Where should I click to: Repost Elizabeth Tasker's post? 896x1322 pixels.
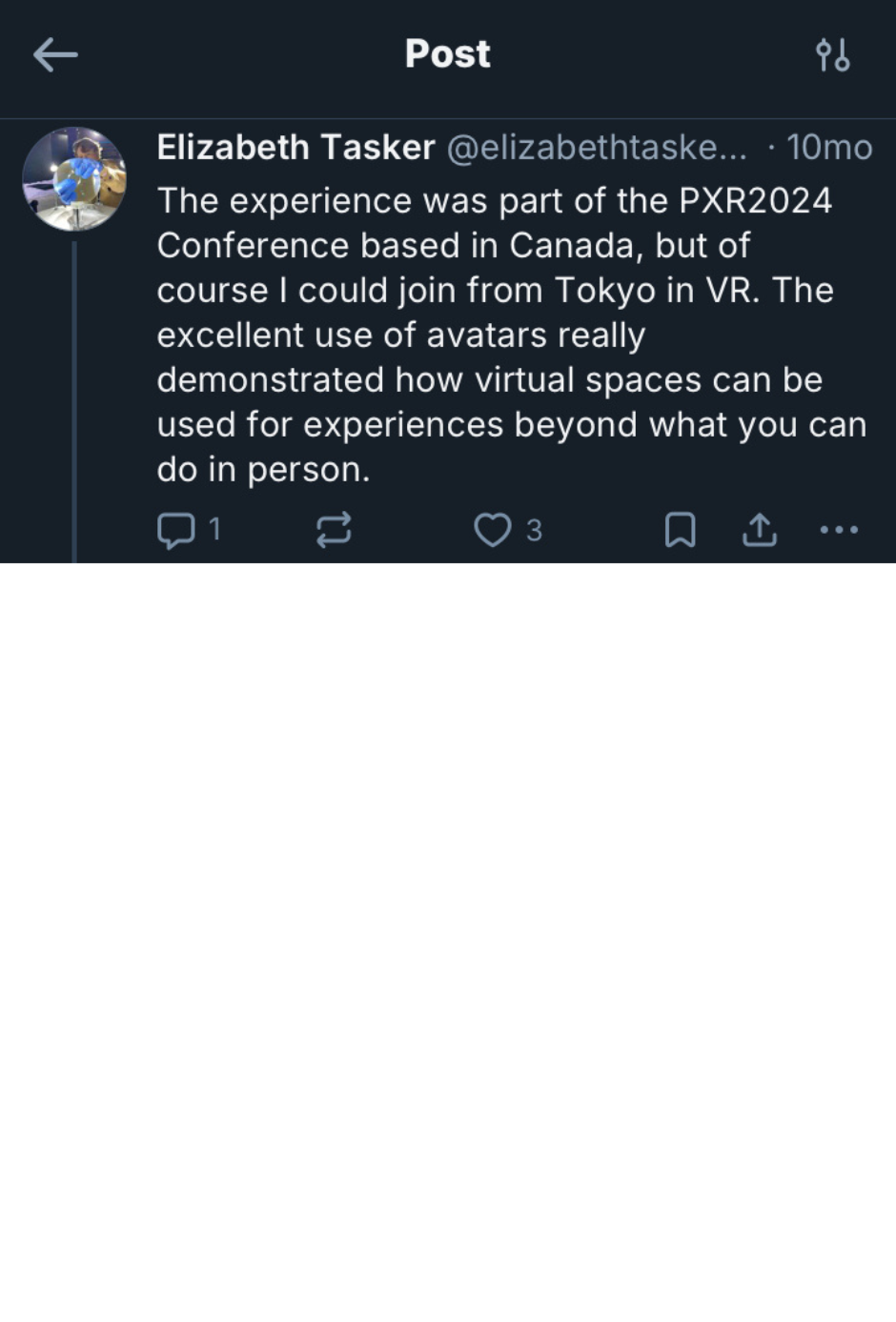(334, 530)
